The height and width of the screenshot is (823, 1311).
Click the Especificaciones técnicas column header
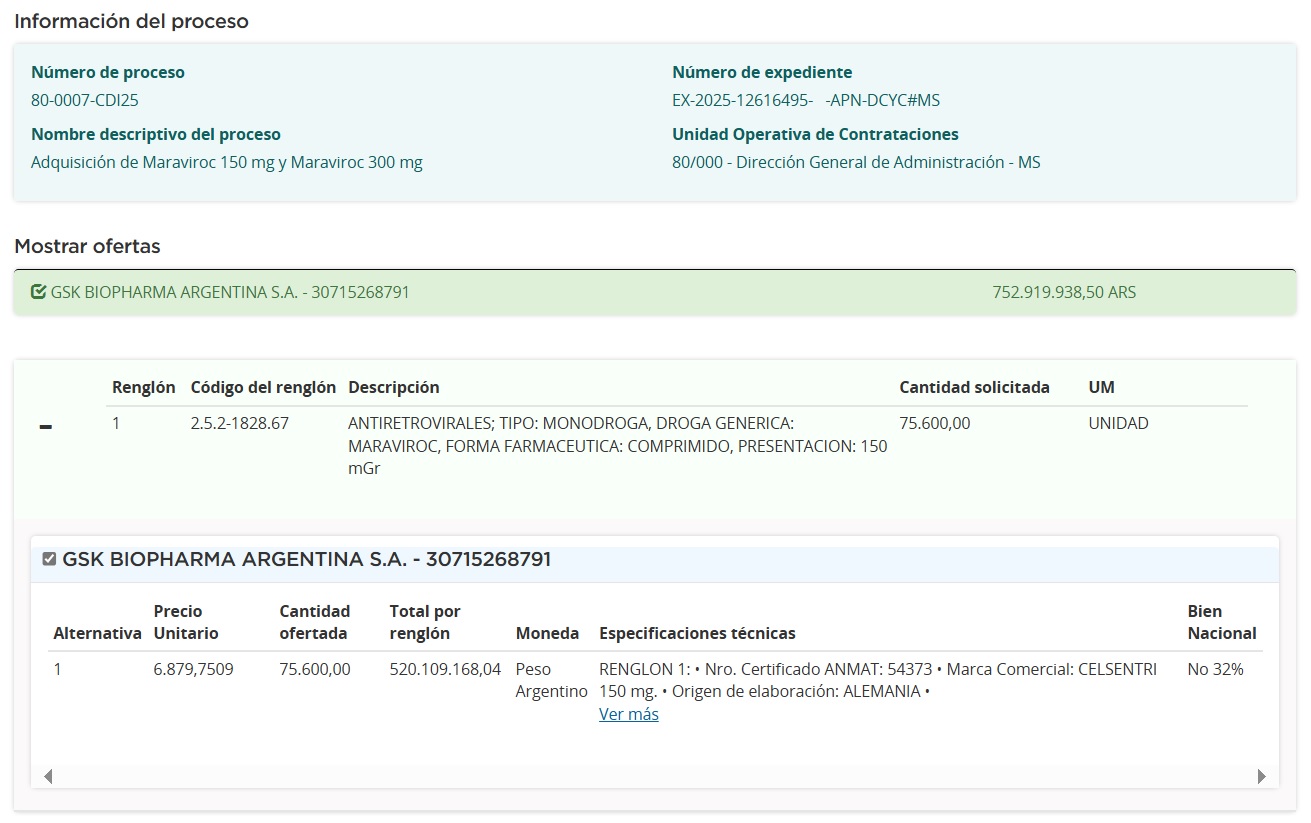click(x=697, y=633)
